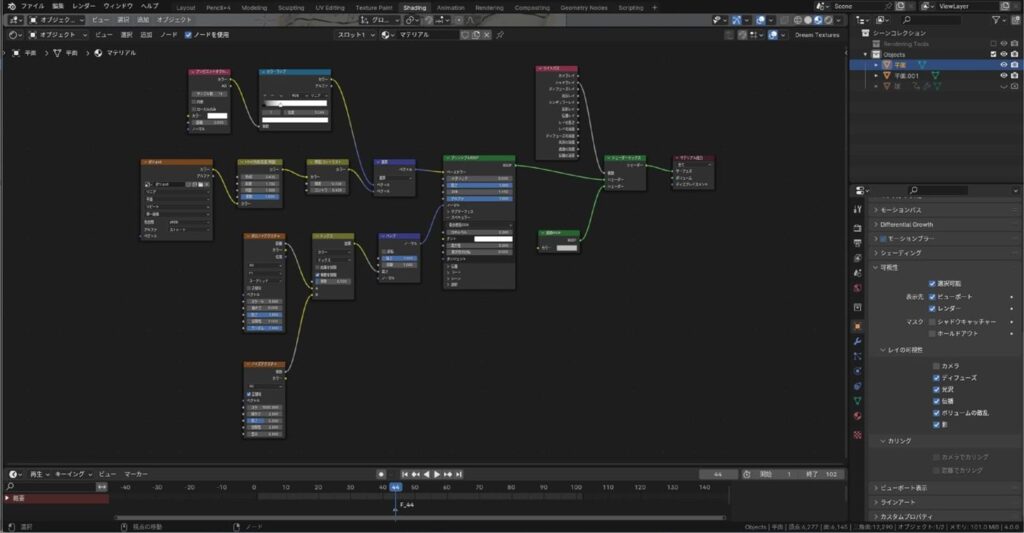Click the Dream Textures header button

[817, 35]
